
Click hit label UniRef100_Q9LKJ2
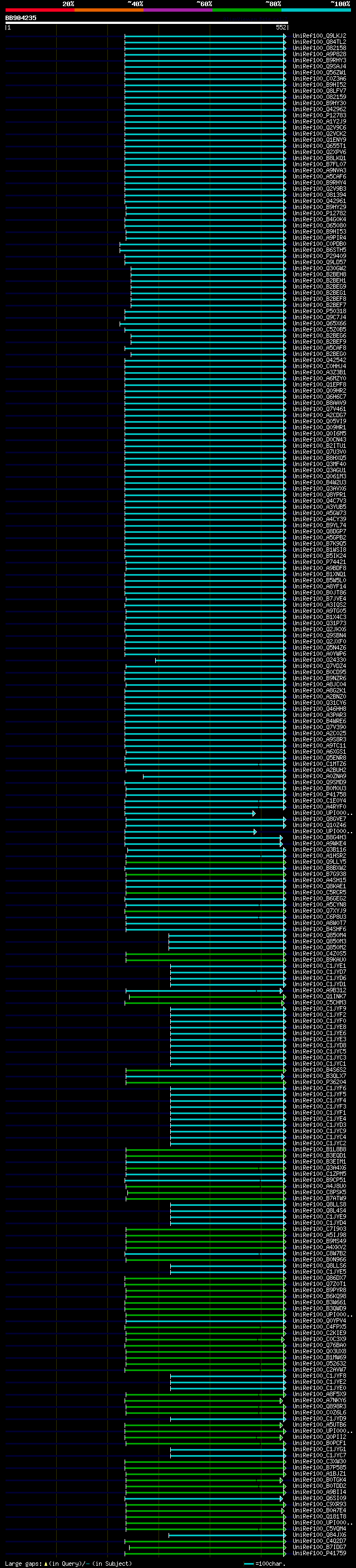[x=319, y=36]
